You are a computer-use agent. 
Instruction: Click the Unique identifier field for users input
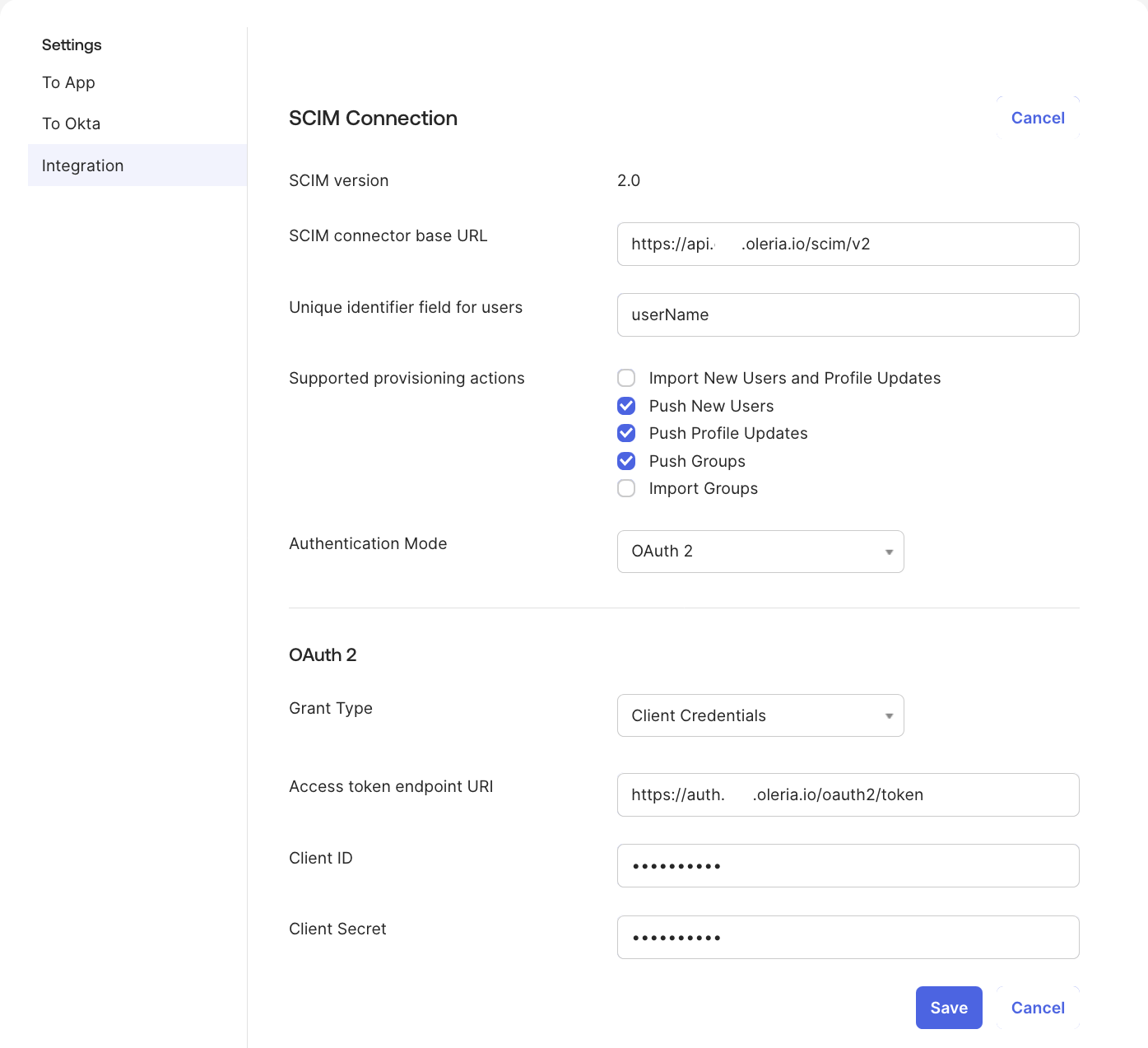pyautogui.click(x=848, y=314)
